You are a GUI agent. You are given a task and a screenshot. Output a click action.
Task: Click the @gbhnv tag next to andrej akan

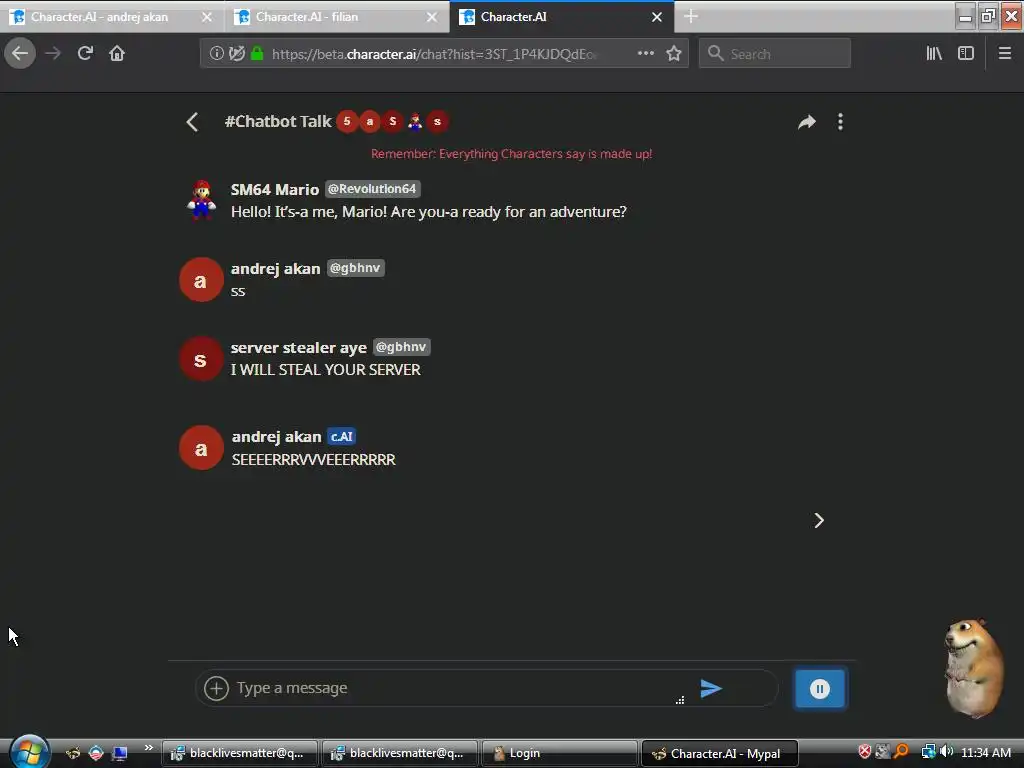tap(355, 268)
